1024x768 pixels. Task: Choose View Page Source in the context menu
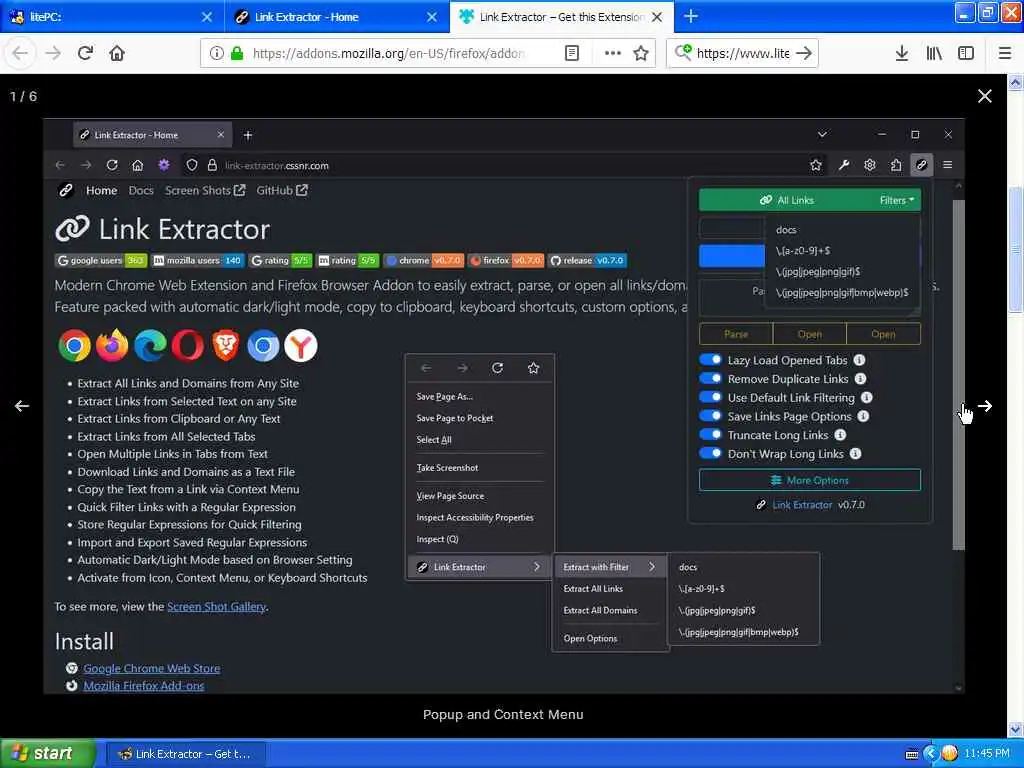tap(451, 496)
